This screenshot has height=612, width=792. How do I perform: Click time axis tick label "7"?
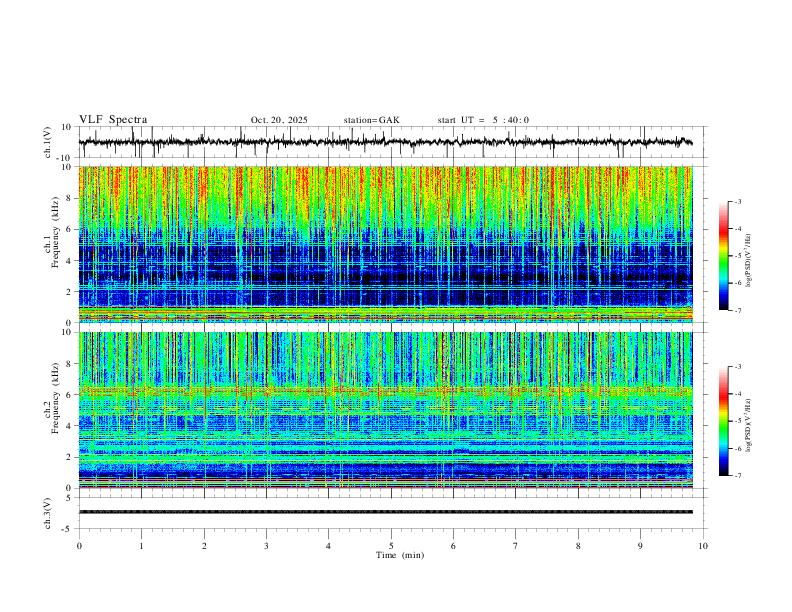[x=516, y=546]
